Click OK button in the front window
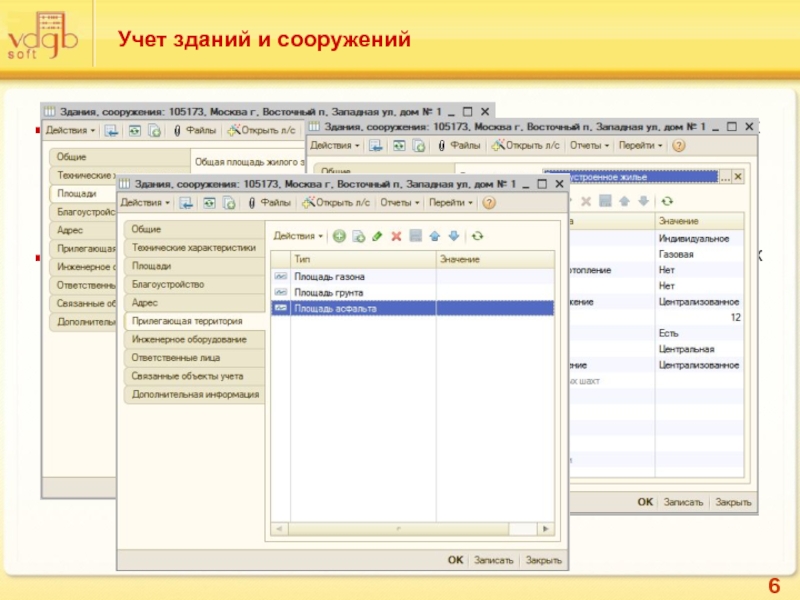The height and width of the screenshot is (600, 800). (455, 560)
